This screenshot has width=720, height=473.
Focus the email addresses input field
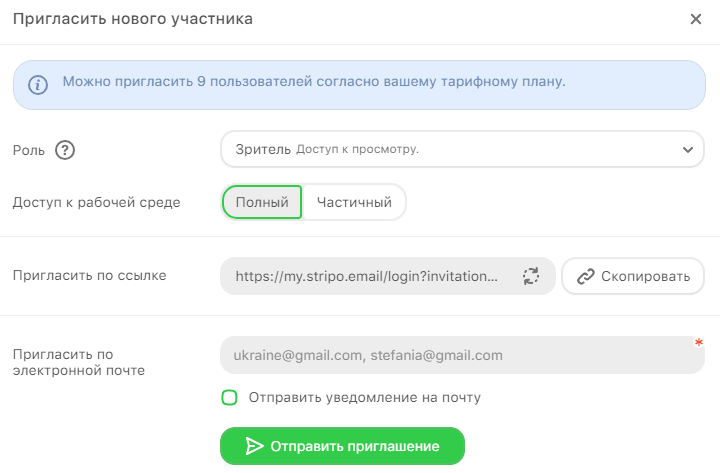point(462,355)
